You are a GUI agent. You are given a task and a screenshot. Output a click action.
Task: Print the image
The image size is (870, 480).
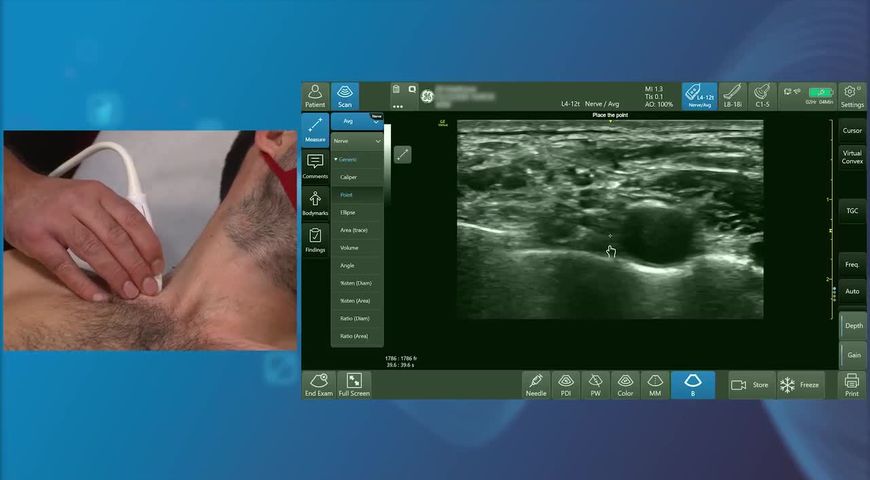(x=852, y=385)
